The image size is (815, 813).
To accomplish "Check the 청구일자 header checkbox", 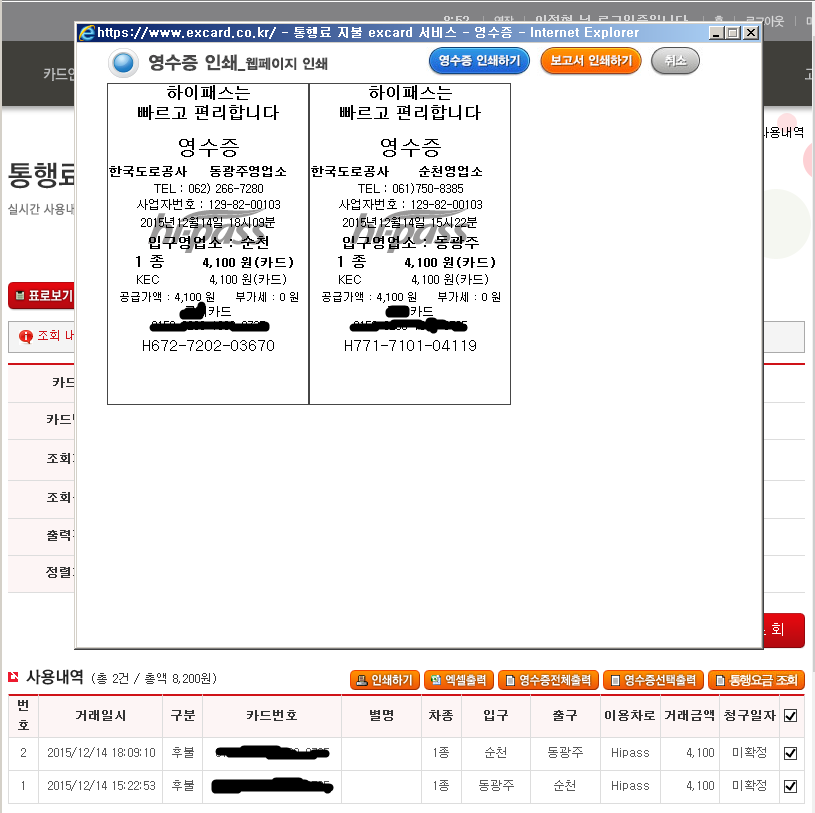I will tap(790, 716).
